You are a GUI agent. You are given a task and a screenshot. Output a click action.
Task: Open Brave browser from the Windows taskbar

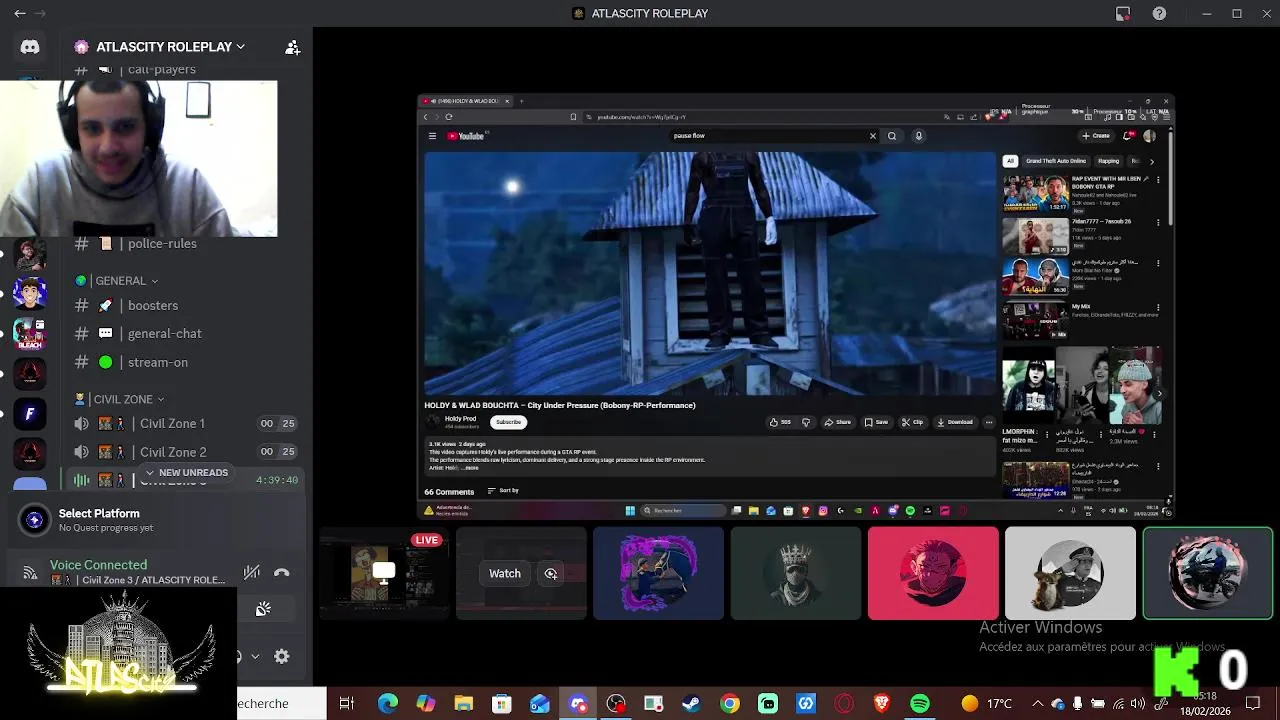pyautogui.click(x=882, y=704)
